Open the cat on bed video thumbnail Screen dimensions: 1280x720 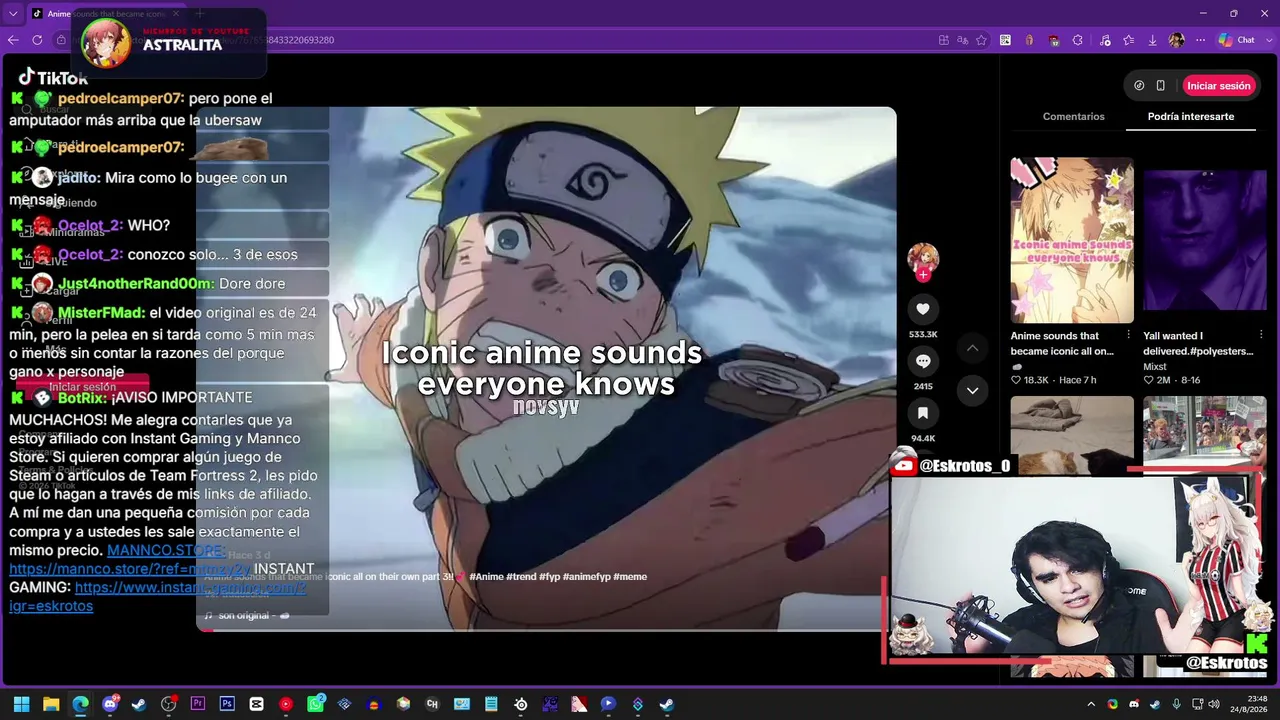[1072, 435]
